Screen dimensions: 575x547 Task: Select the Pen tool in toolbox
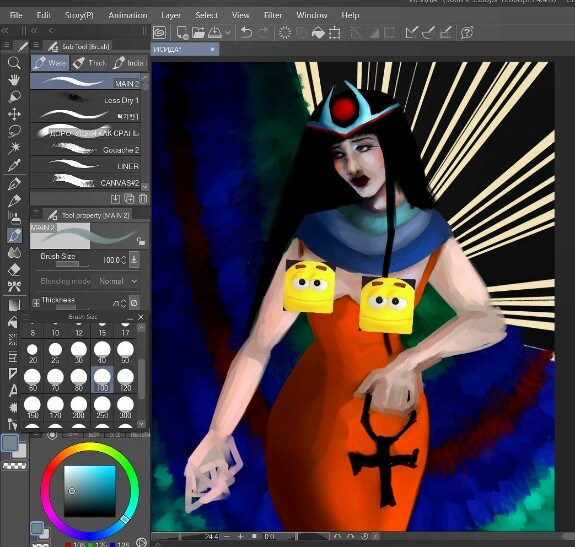[x=14, y=183]
